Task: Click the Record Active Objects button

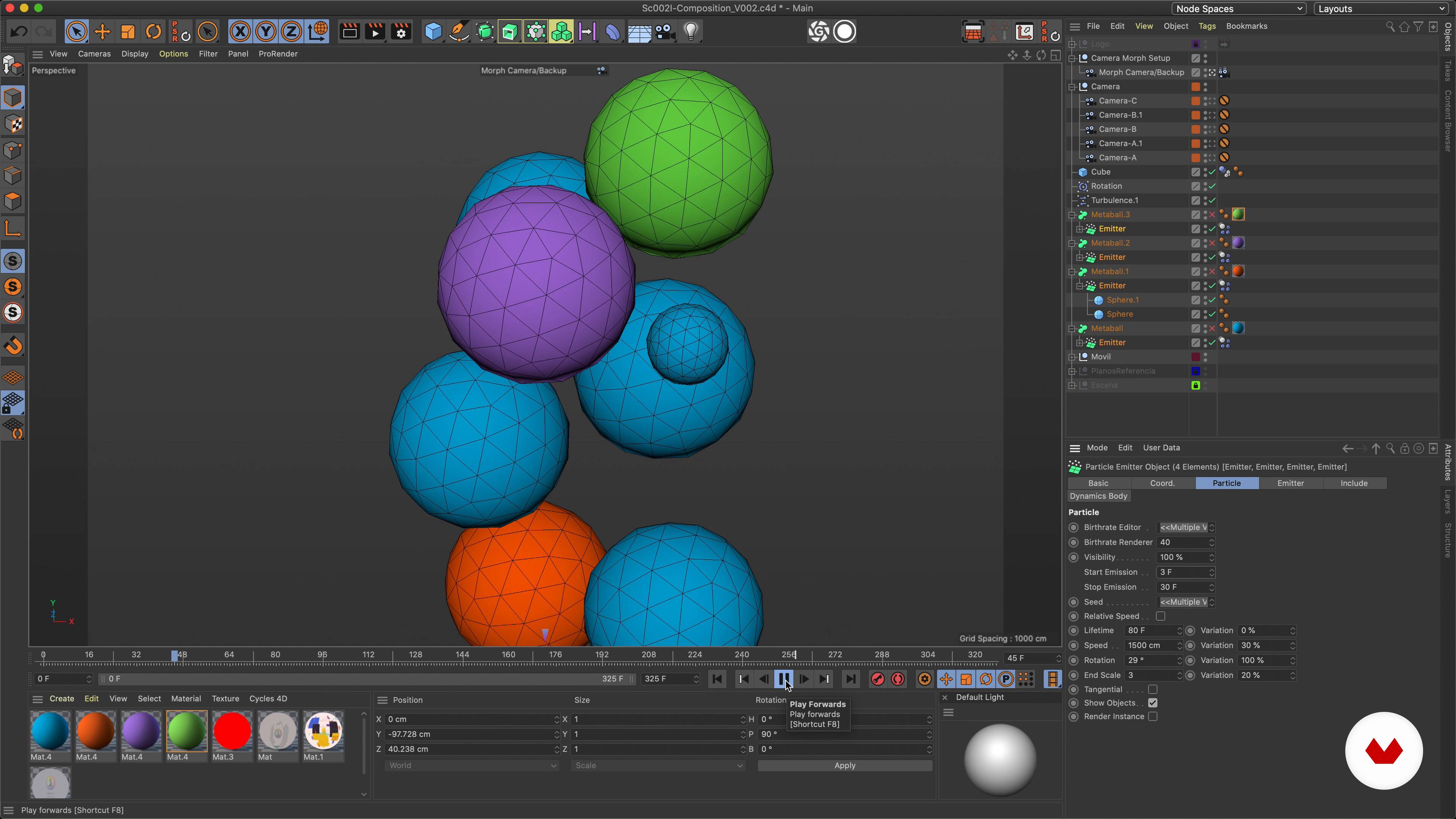Action: 878,679
